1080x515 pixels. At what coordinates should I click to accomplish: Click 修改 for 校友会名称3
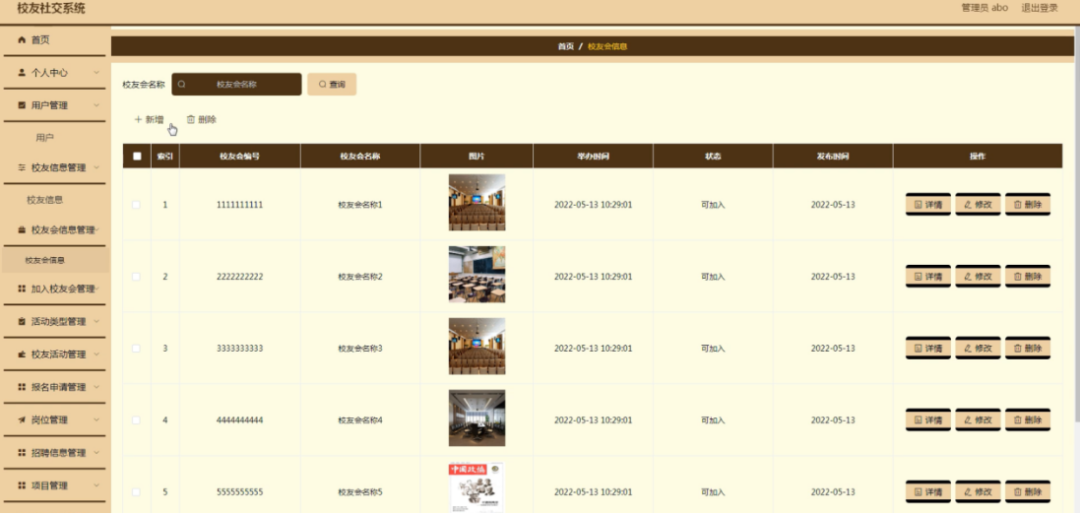coord(977,348)
